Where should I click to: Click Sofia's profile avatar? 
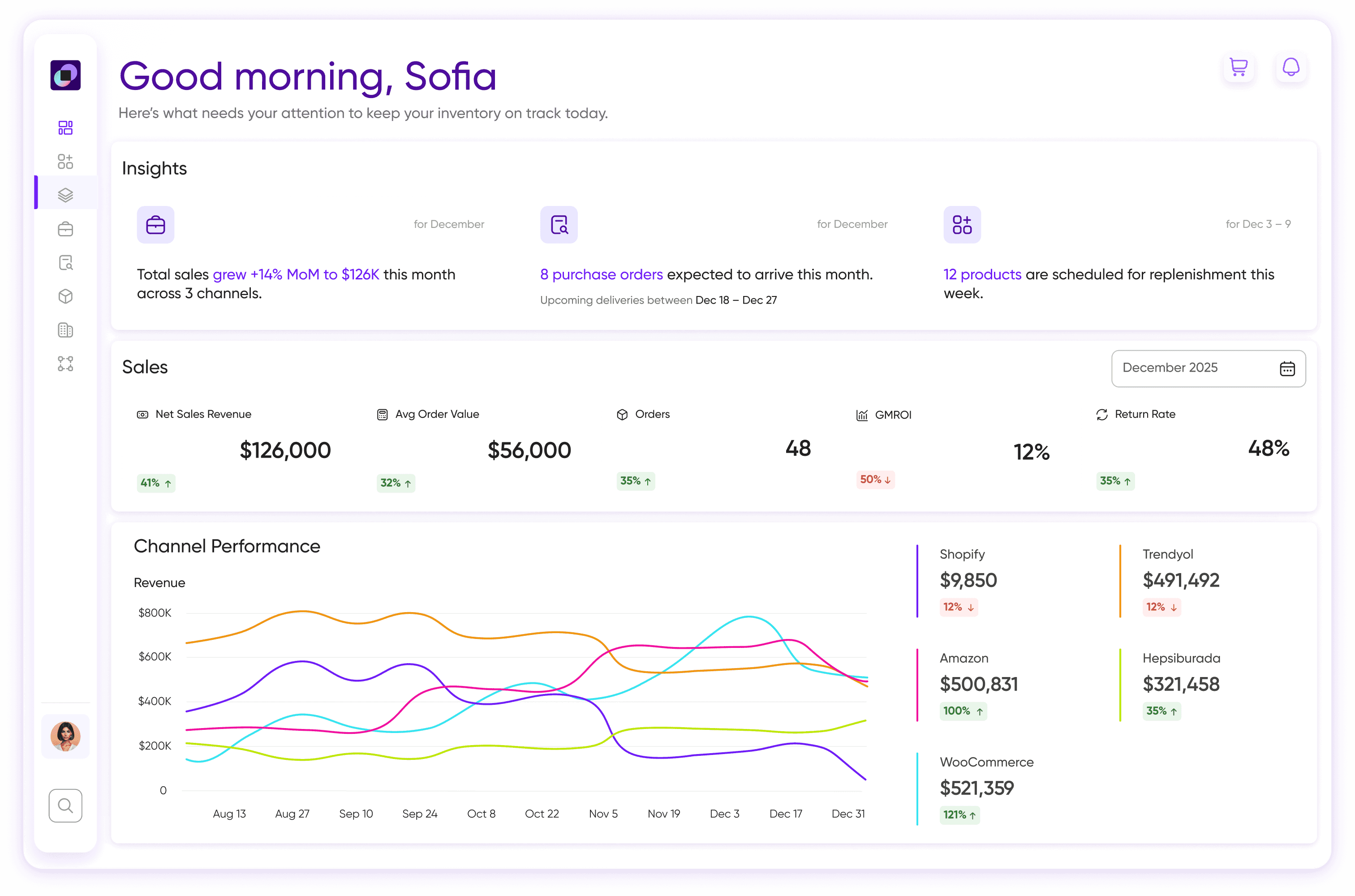65,736
